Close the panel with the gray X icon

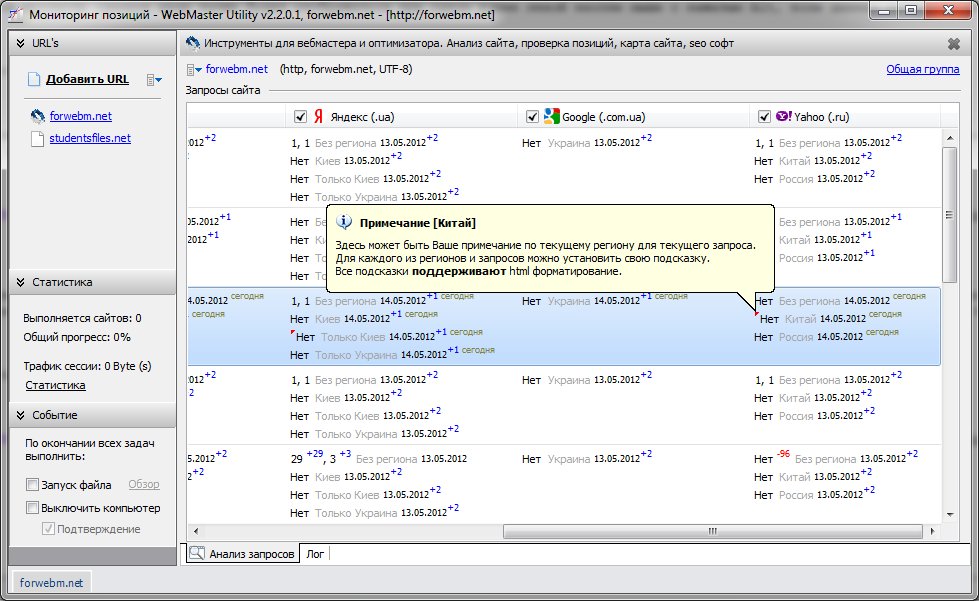coord(953,44)
